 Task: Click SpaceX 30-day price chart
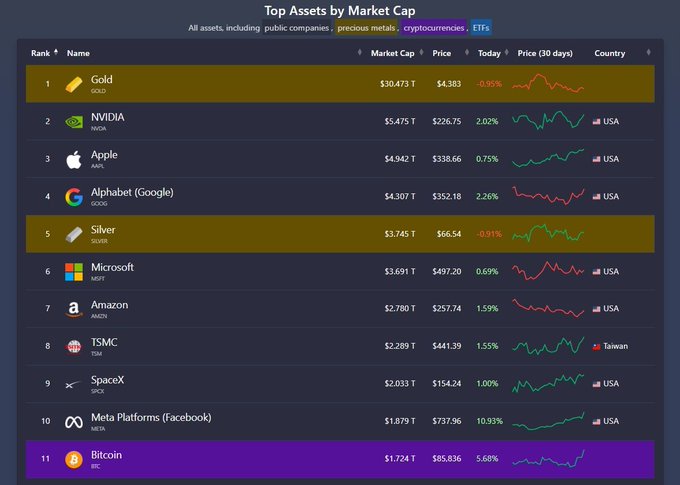click(548, 383)
